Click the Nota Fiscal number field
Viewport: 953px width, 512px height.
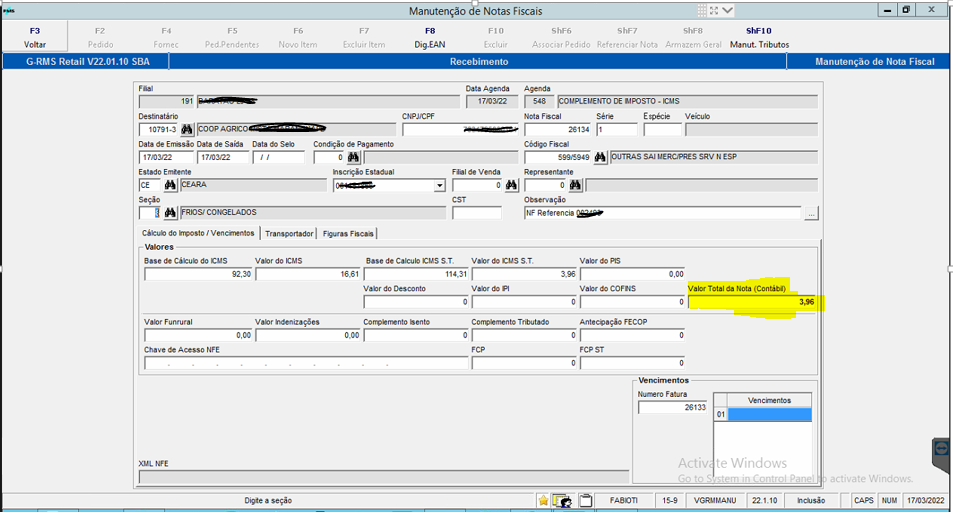tap(558, 130)
